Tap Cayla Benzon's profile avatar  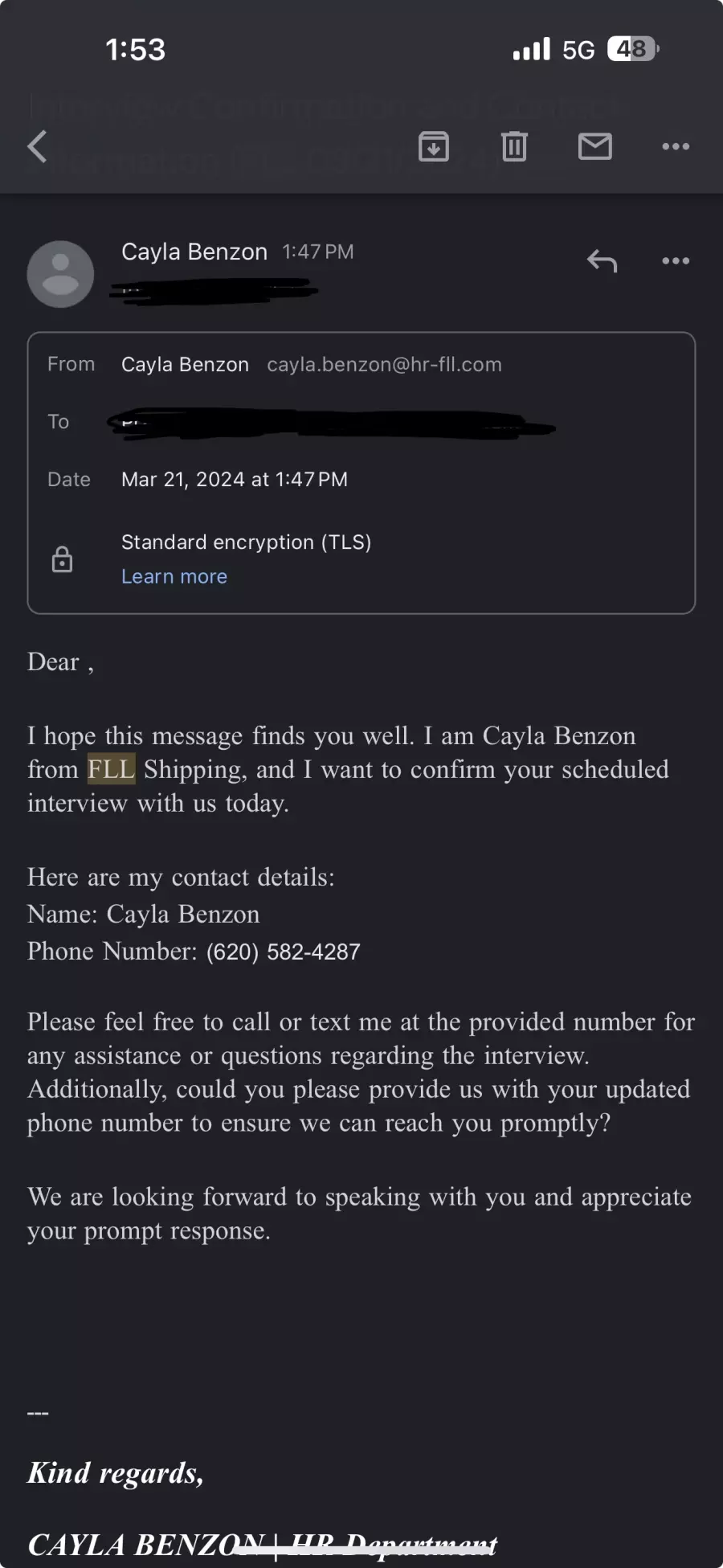pyautogui.click(x=60, y=274)
